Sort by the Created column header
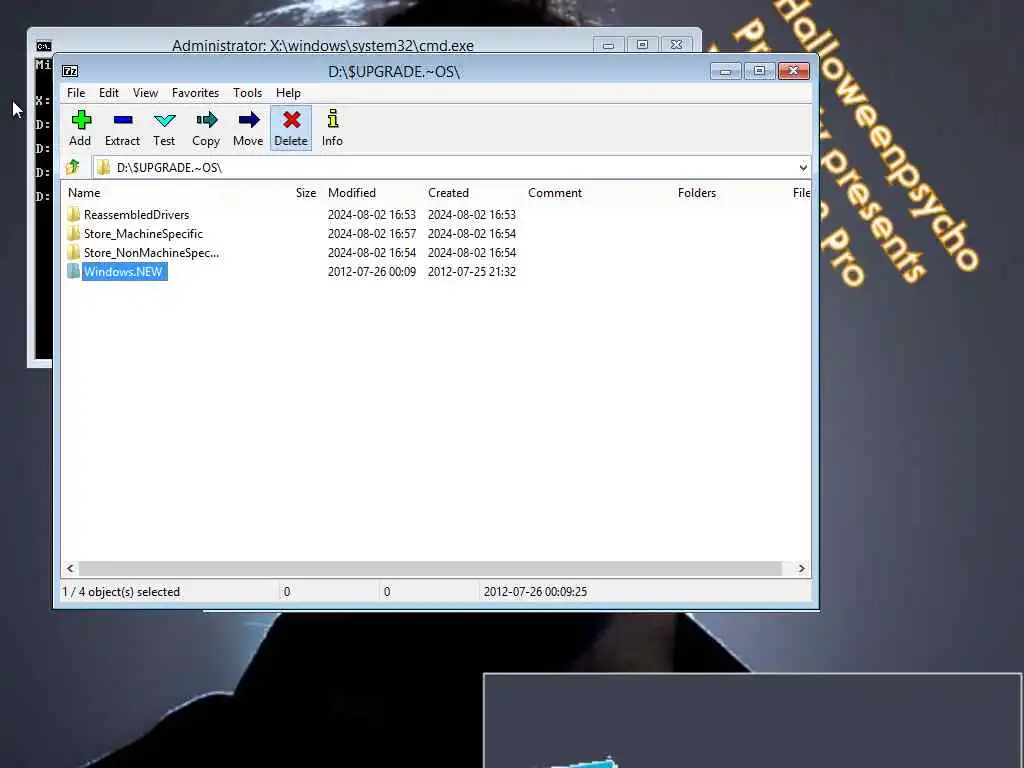 pos(449,193)
